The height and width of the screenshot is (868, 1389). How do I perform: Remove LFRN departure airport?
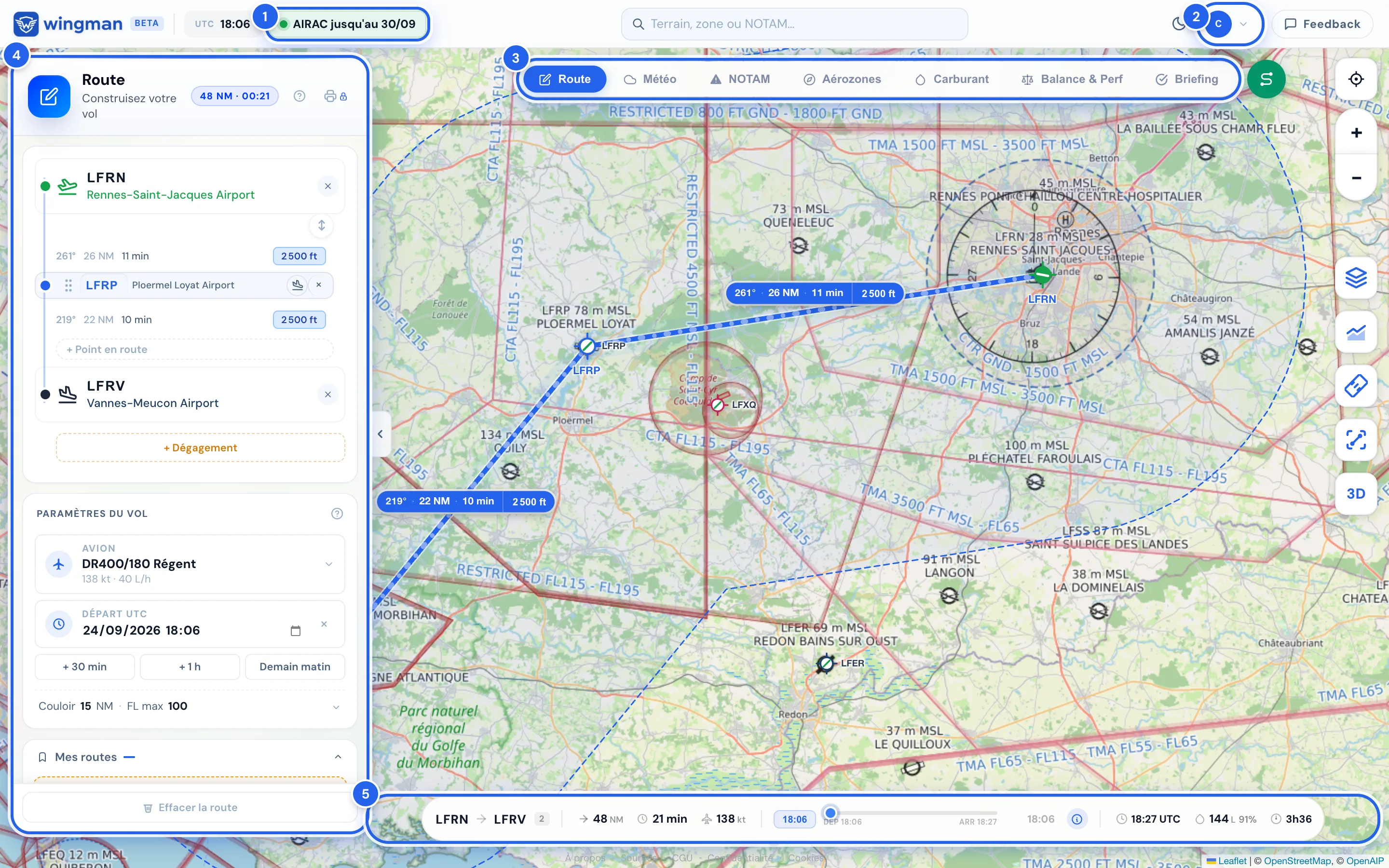point(328,186)
